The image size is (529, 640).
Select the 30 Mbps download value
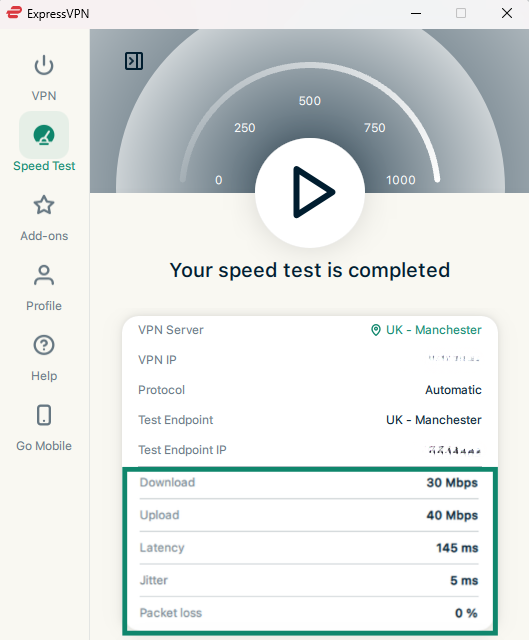point(452,482)
